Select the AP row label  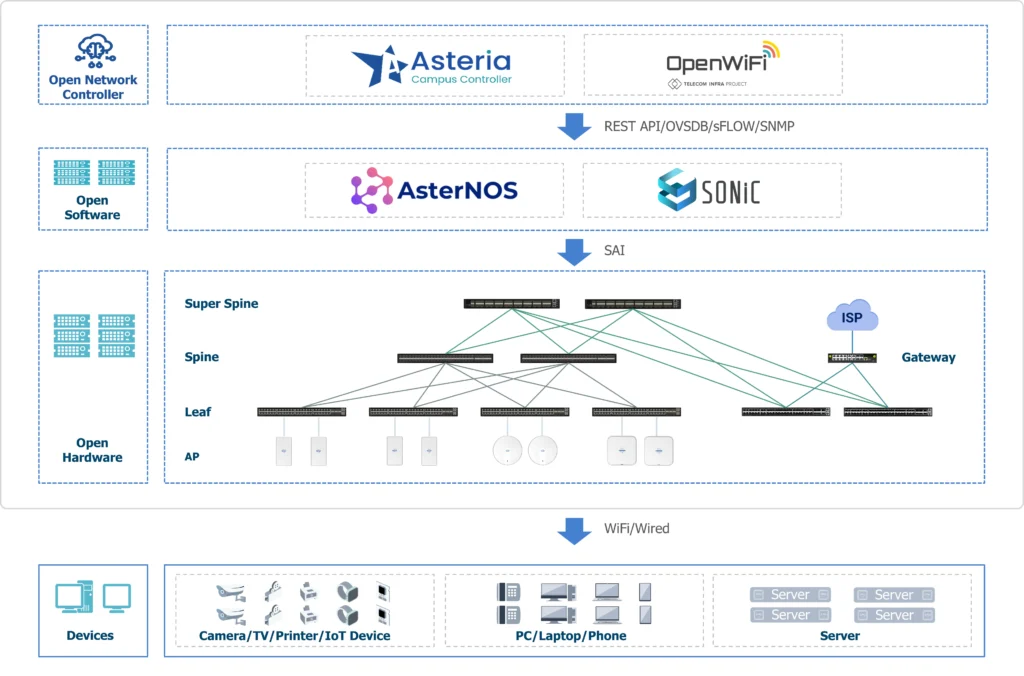point(192,457)
